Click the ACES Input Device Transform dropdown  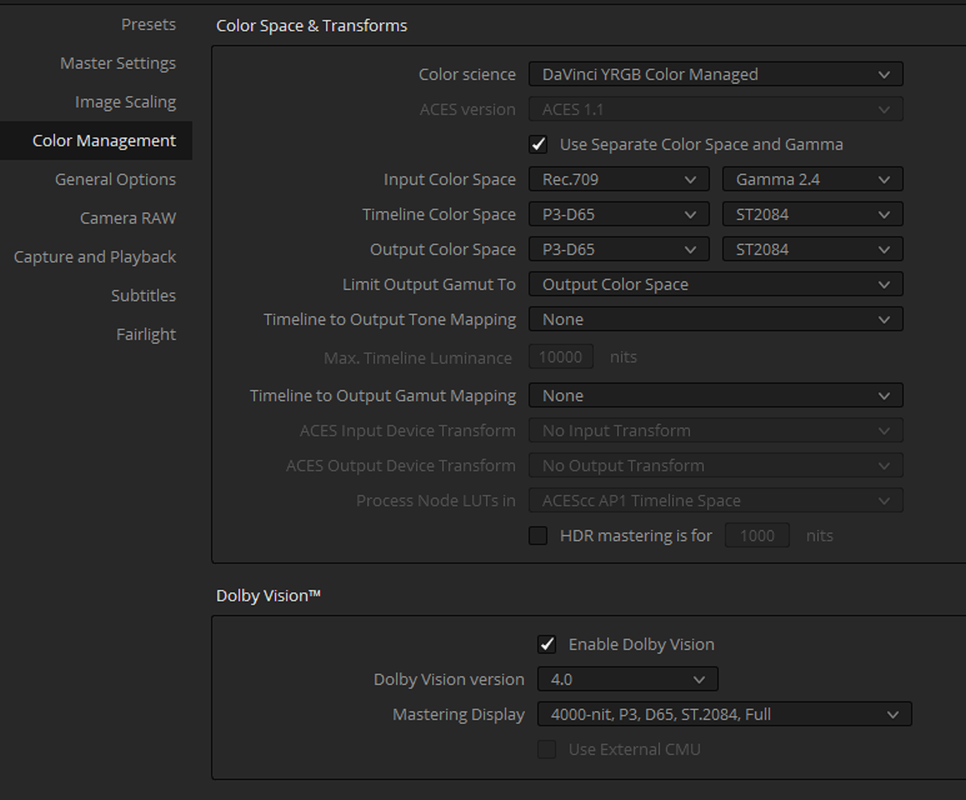tap(716, 431)
